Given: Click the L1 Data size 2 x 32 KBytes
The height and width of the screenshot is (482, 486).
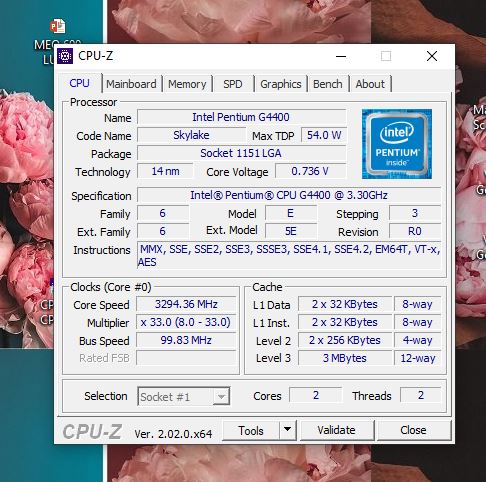Looking at the screenshot, I should tap(345, 304).
